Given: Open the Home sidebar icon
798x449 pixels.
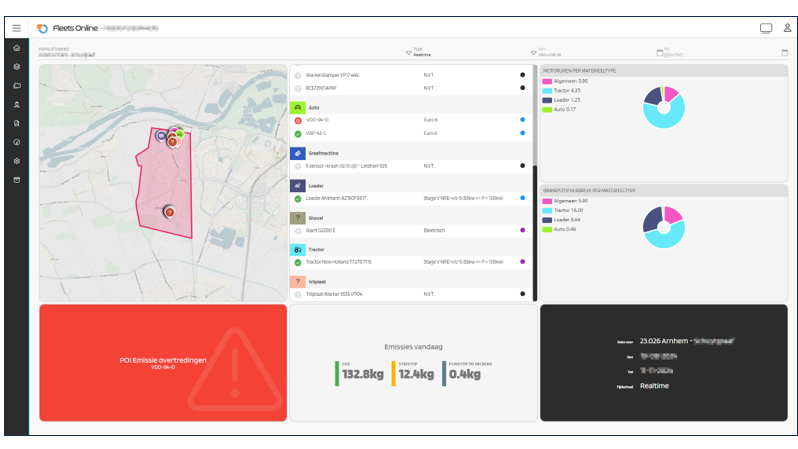Looking at the screenshot, I should pyautogui.click(x=17, y=48).
